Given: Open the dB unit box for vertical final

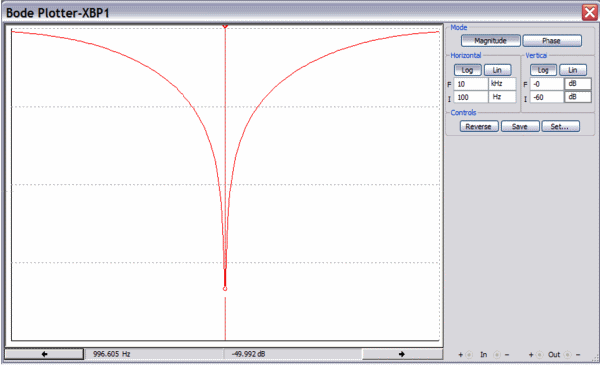Looking at the screenshot, I should [578, 84].
